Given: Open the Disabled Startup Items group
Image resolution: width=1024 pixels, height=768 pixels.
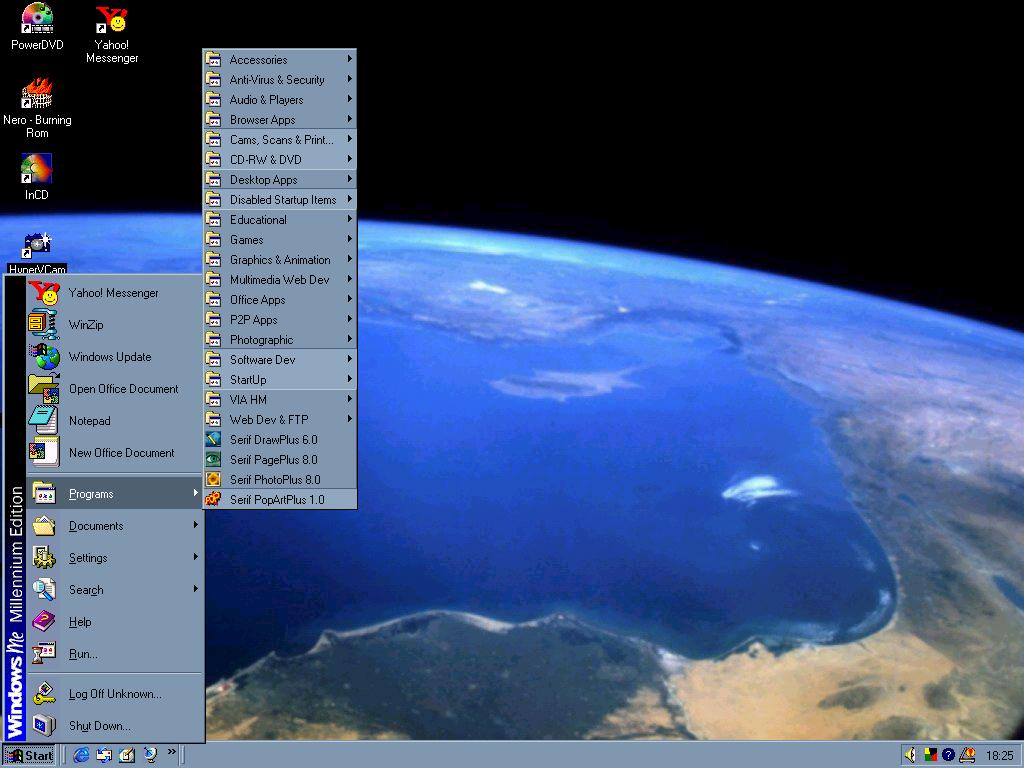Looking at the screenshot, I should (x=280, y=200).
